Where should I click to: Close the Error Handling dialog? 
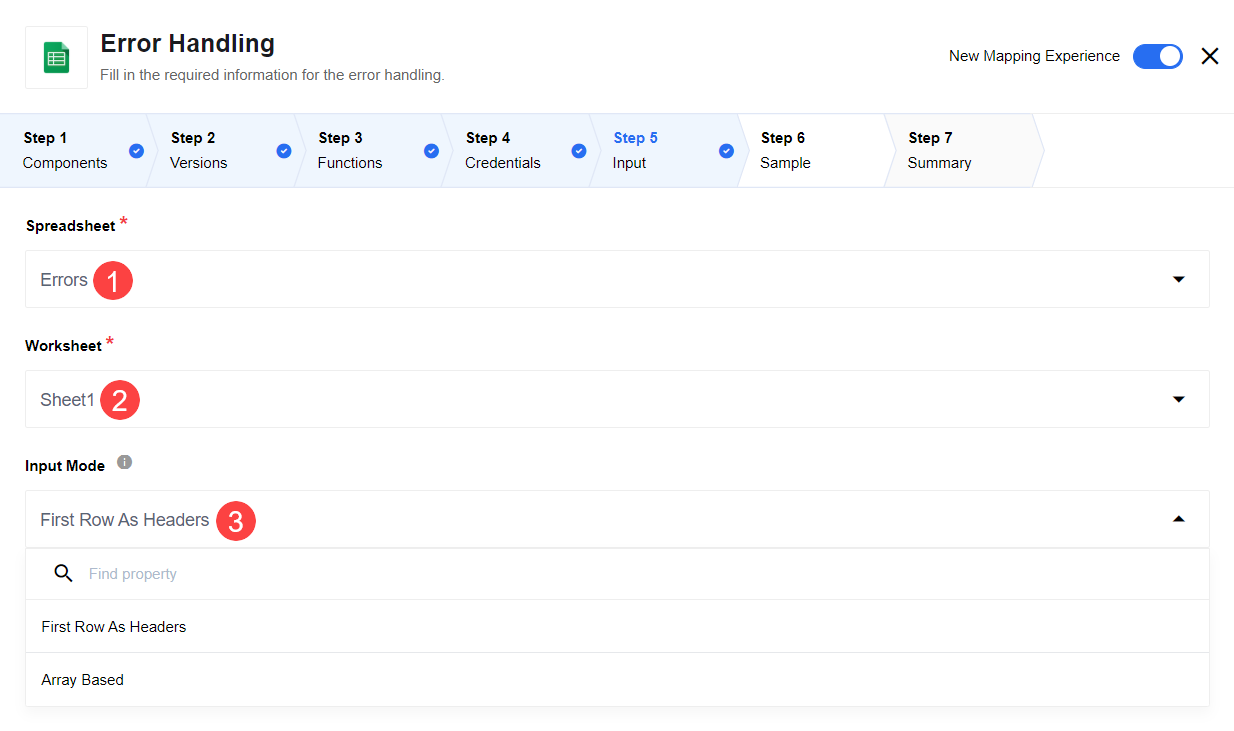click(1210, 56)
